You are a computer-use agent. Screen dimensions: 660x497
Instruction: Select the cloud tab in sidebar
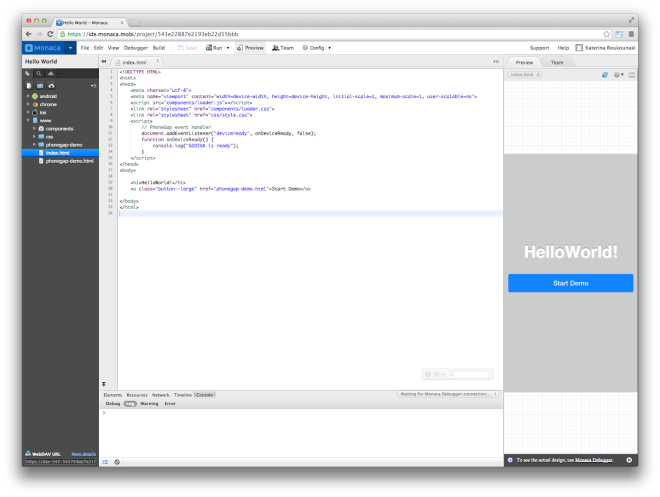pyautogui.click(x=51, y=73)
